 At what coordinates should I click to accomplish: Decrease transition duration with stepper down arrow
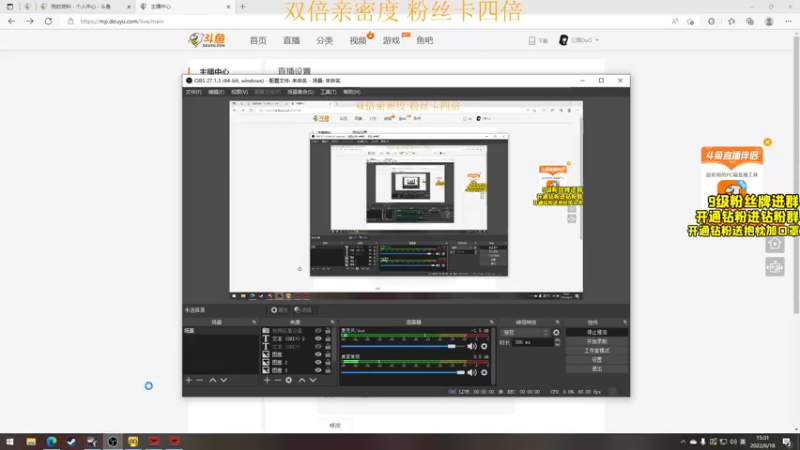point(557,344)
